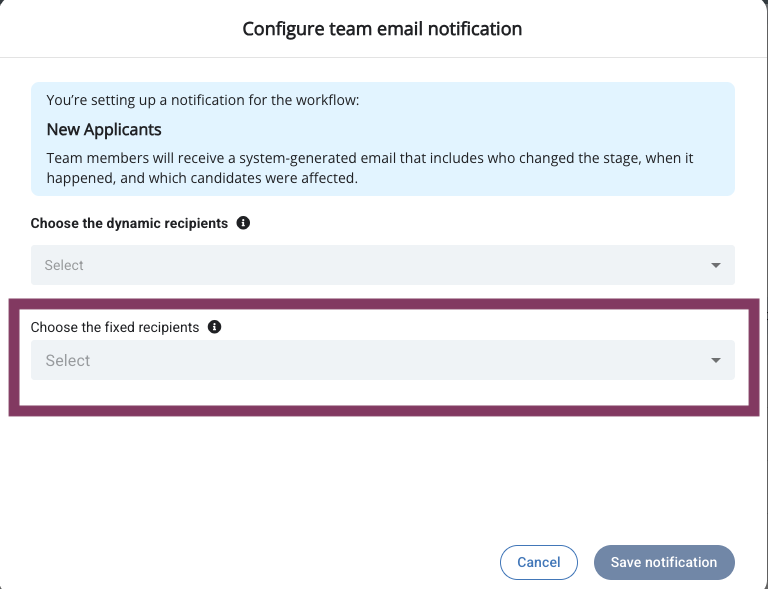Click the Select placeholder in dynamic recipients
768x589 pixels.
tap(64, 265)
